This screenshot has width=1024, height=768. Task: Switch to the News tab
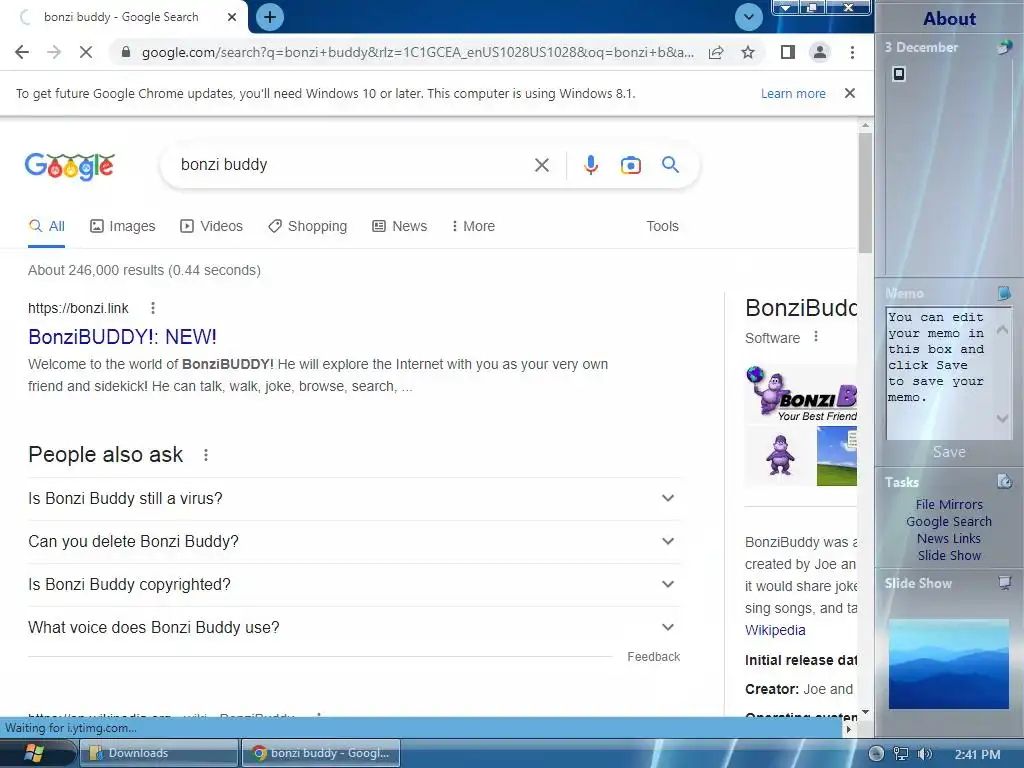tap(399, 227)
